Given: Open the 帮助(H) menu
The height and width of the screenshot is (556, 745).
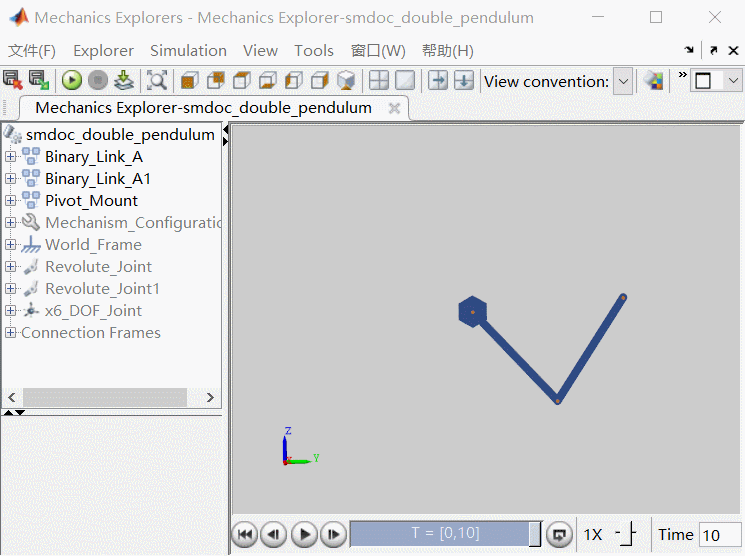Looking at the screenshot, I should 448,50.
